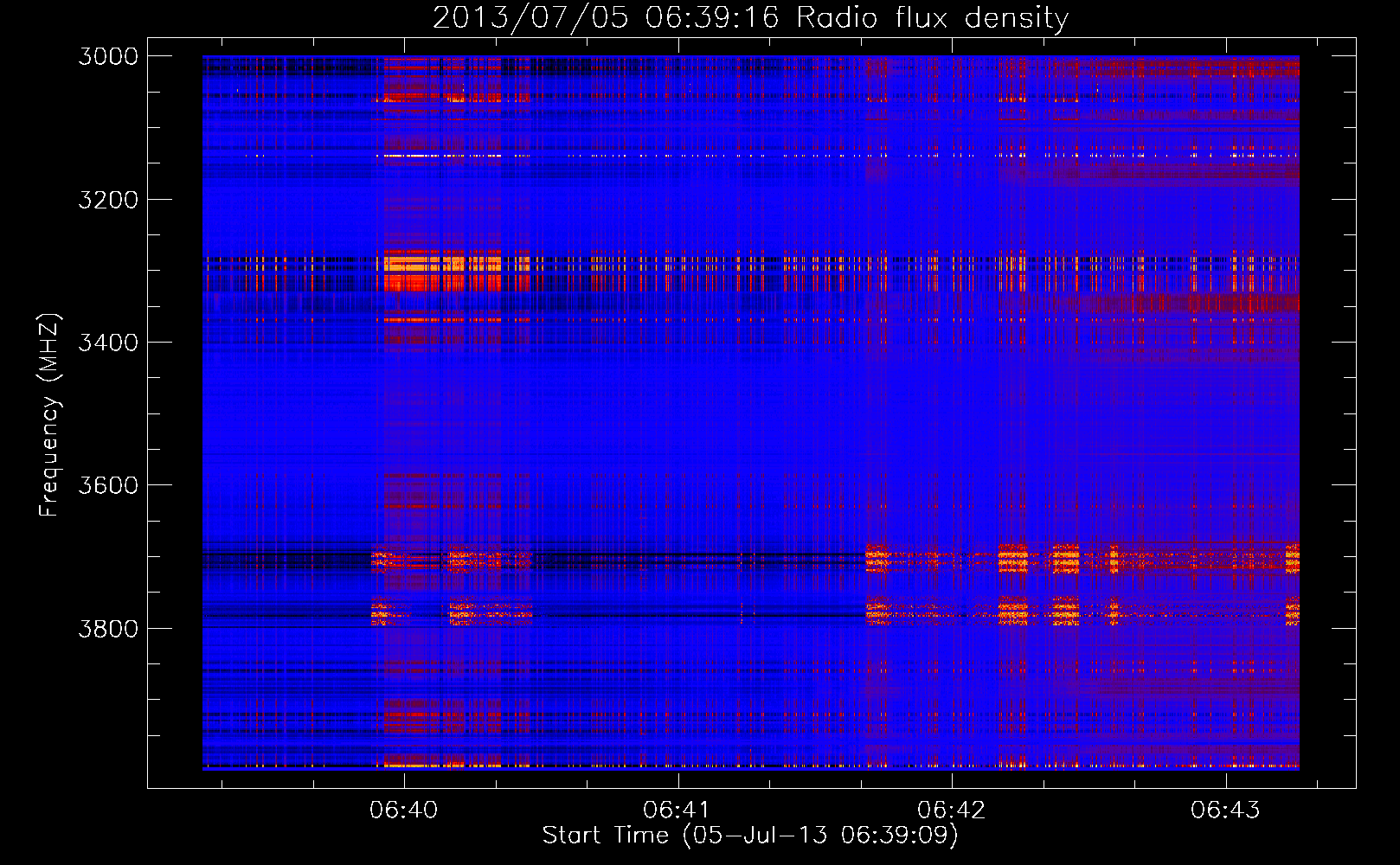Select the '3400' frequency axis label
Viewport: 1400px width, 865px height.
[108, 343]
